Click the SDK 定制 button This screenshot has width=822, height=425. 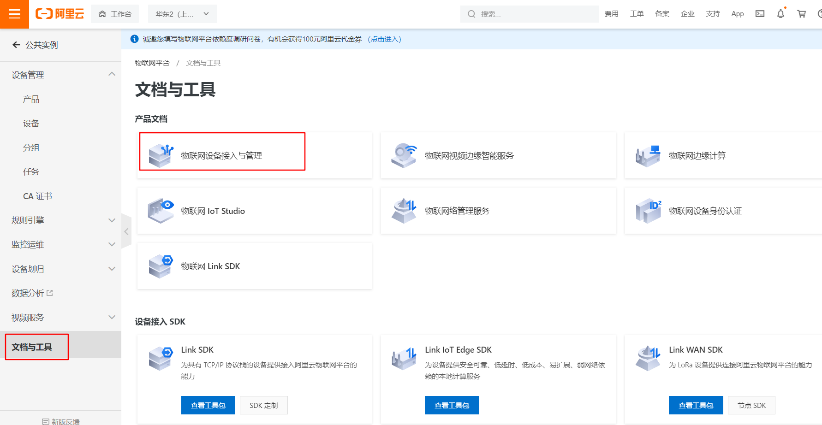264,405
